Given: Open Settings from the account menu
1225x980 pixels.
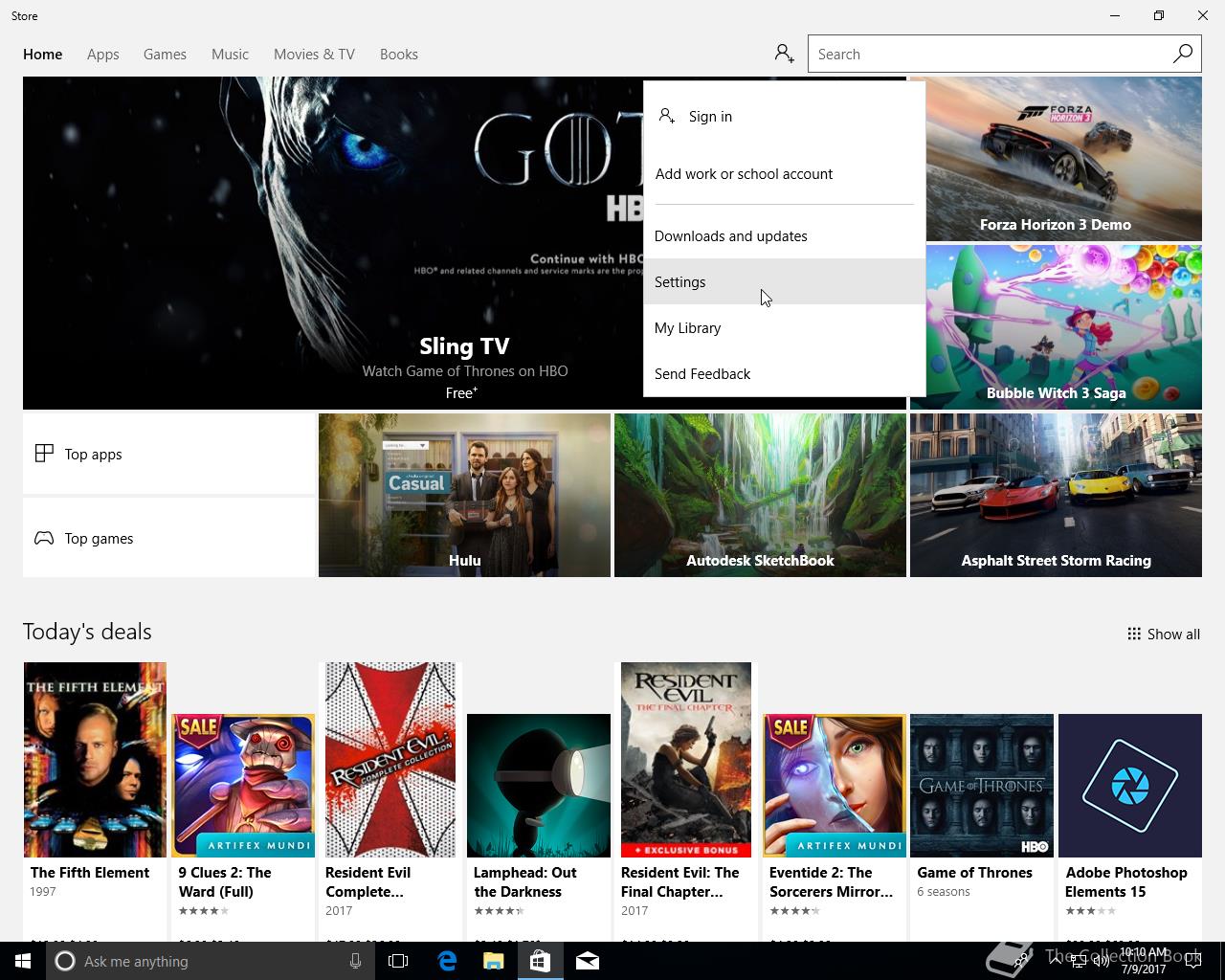Looking at the screenshot, I should click(785, 281).
